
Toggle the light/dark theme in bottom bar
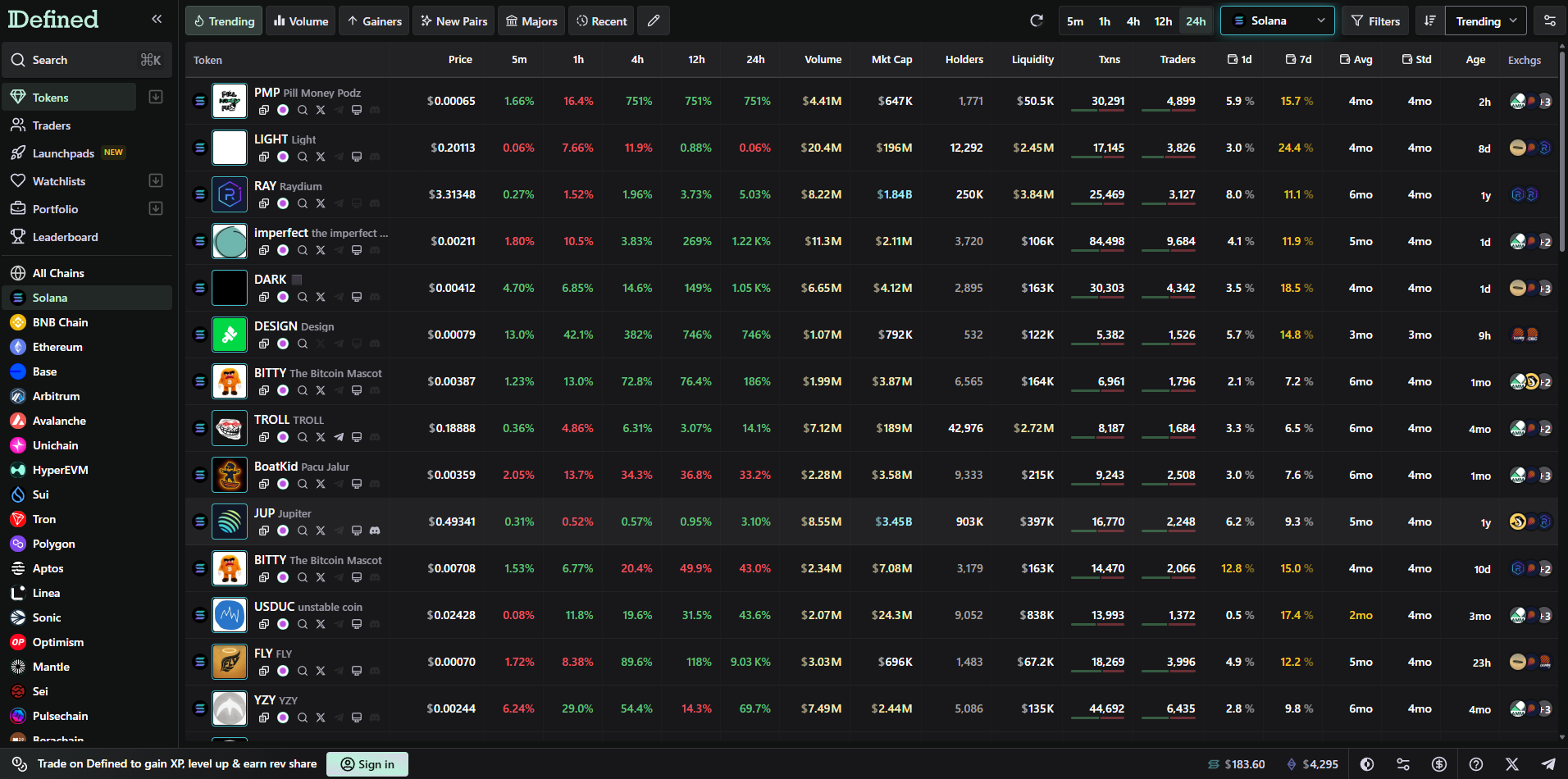click(x=1367, y=764)
